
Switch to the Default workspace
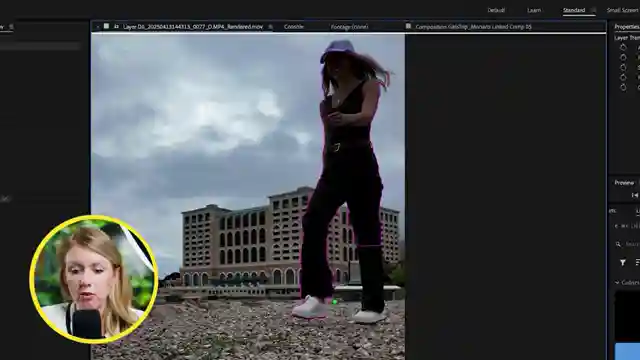496,10
